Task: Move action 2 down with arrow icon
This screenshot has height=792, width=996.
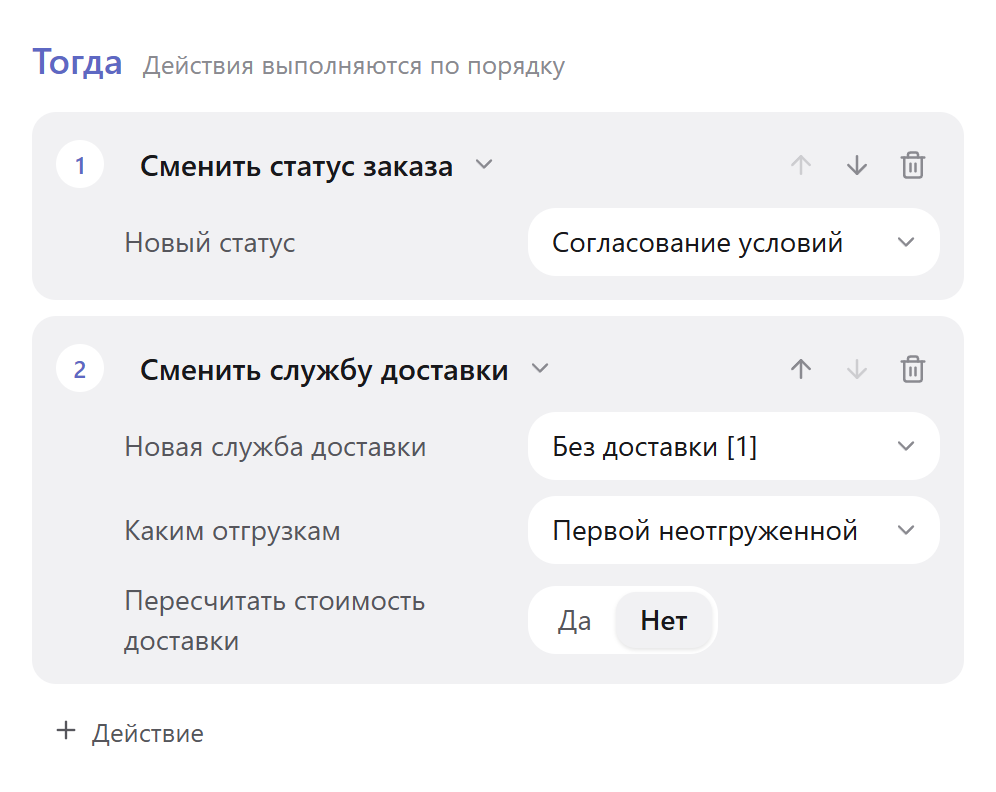Action: pos(857,369)
